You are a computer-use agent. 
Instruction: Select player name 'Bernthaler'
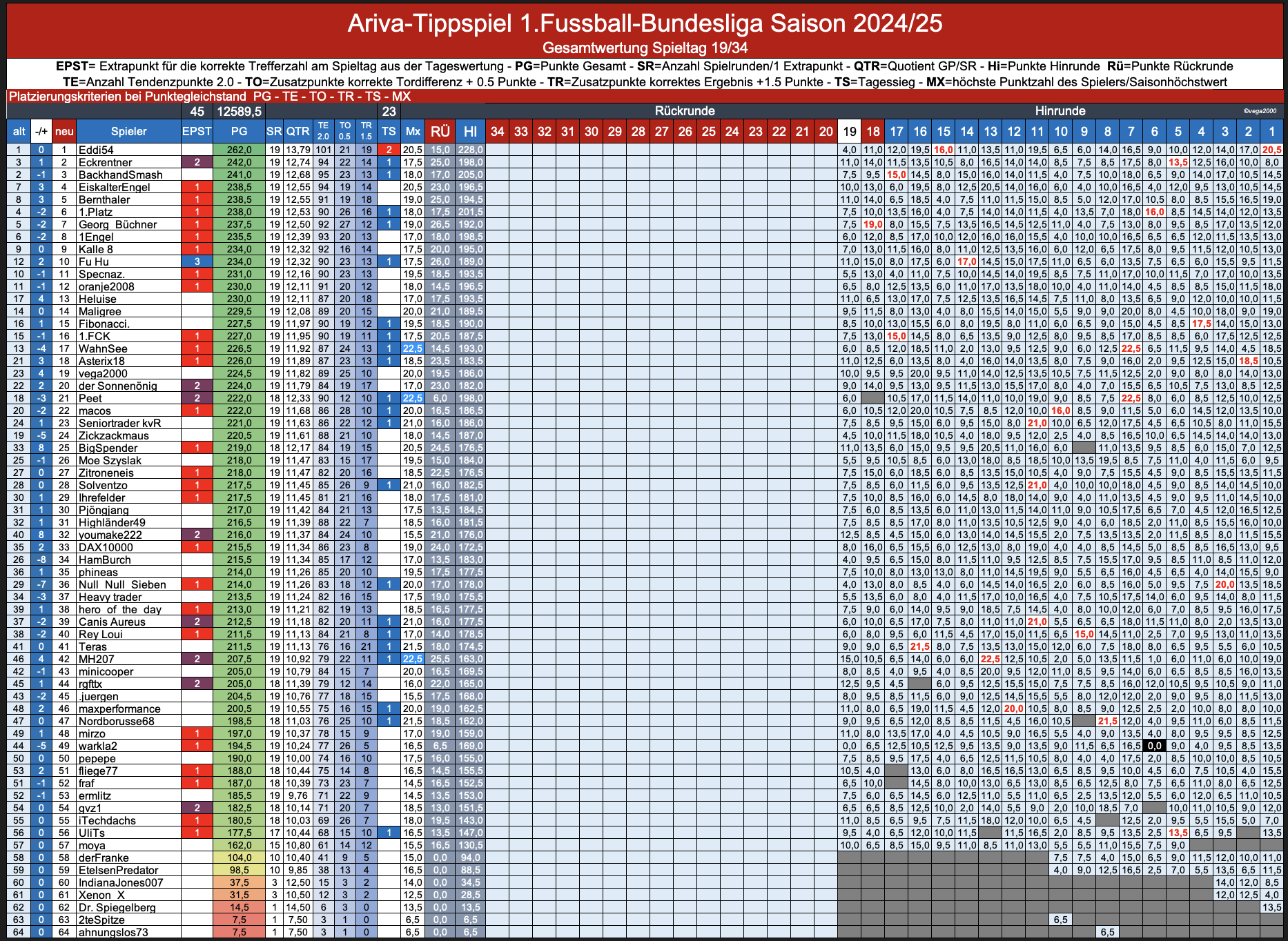[104, 199]
